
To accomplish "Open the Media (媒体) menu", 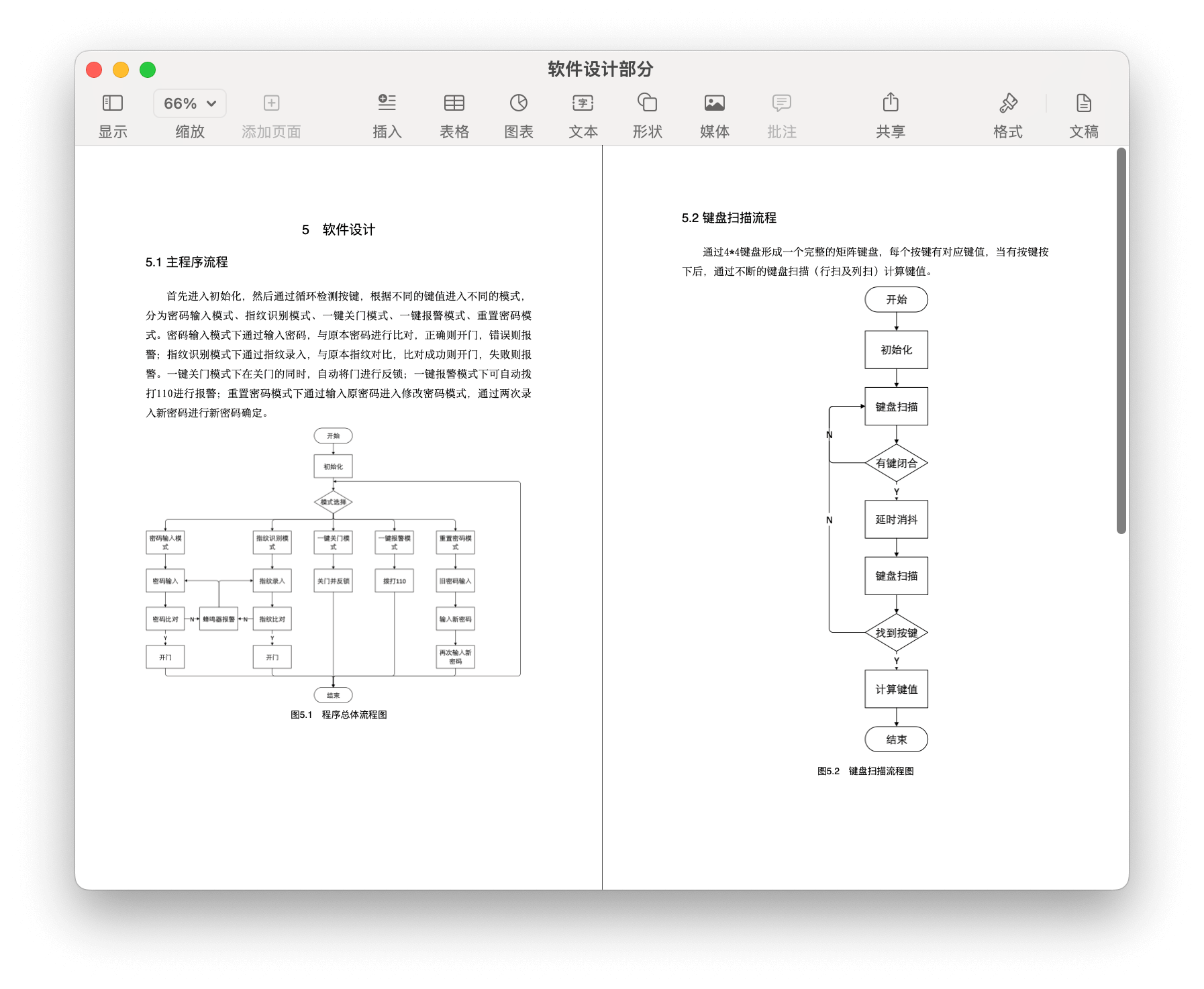I will (715, 103).
